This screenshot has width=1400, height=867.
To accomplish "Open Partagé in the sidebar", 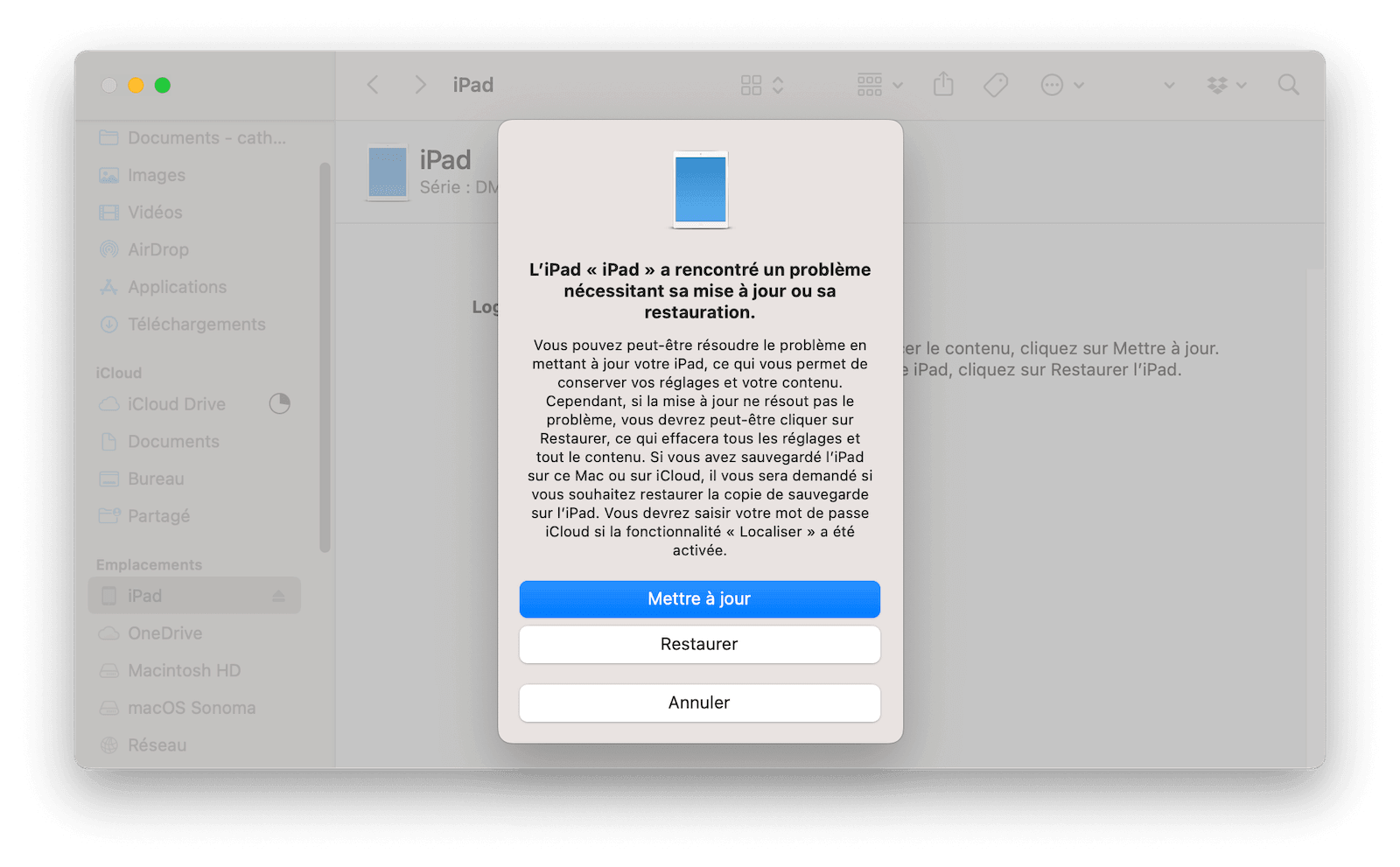I will pyautogui.click(x=194, y=516).
